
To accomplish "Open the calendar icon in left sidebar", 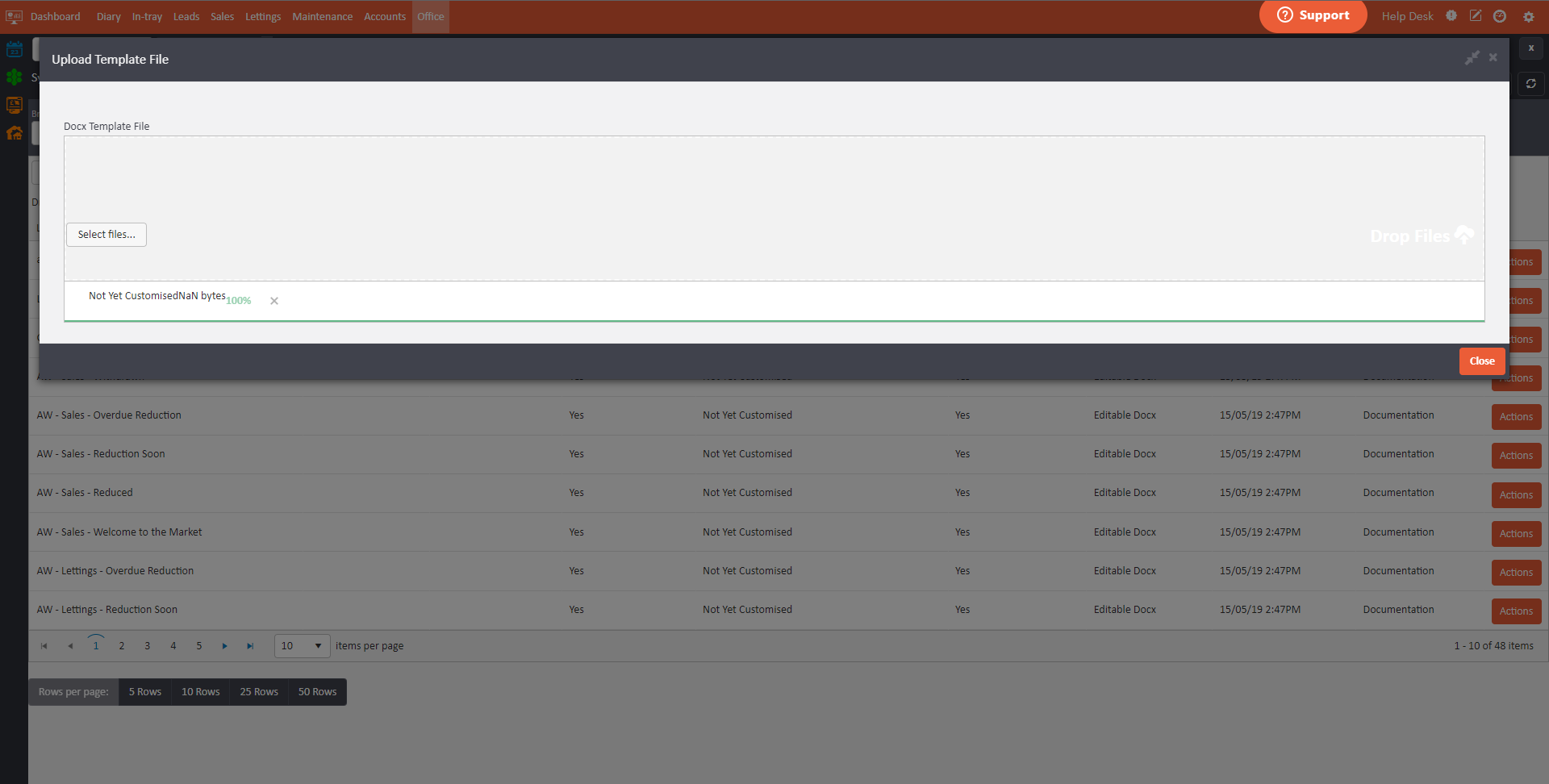I will (15, 50).
